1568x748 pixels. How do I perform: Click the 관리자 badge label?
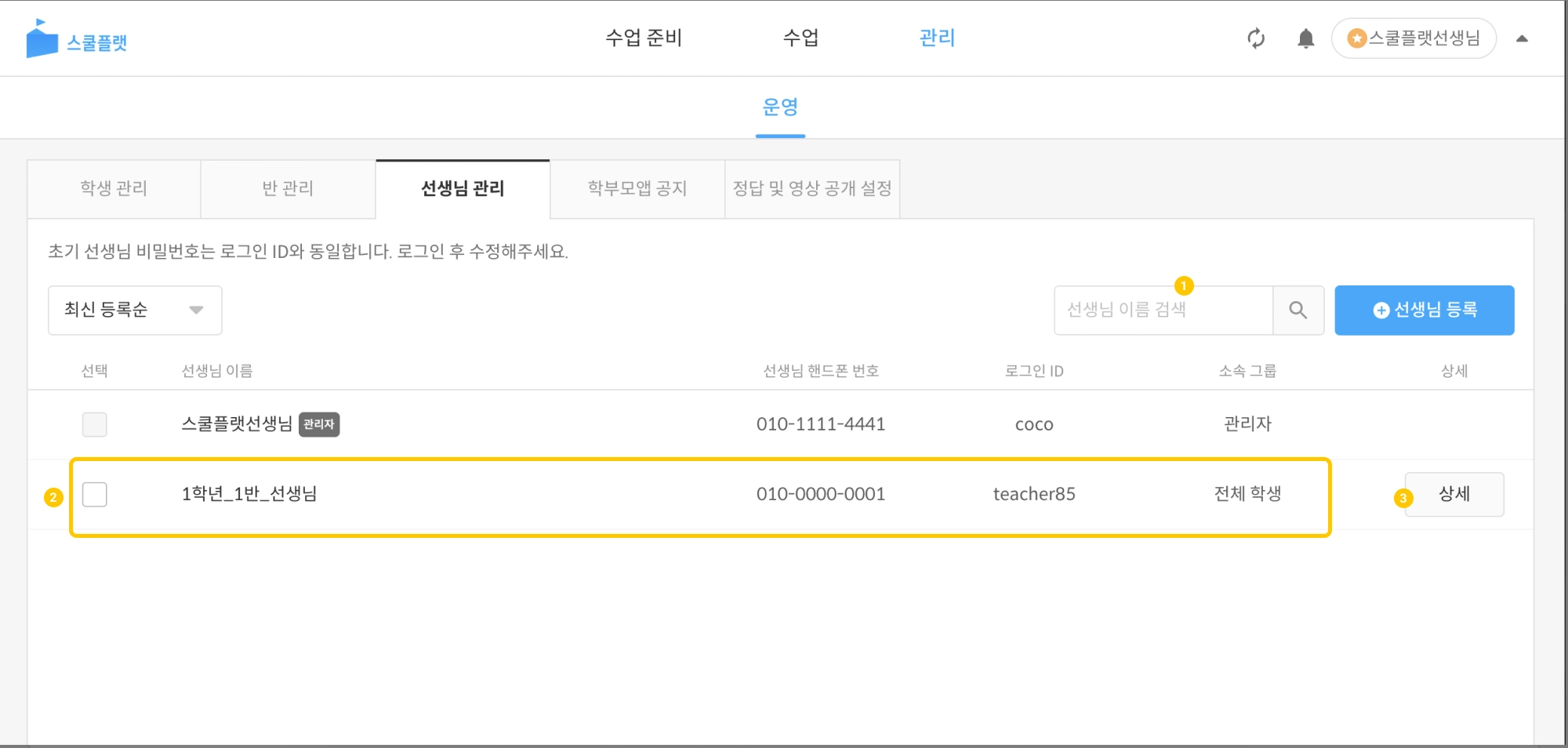(319, 424)
